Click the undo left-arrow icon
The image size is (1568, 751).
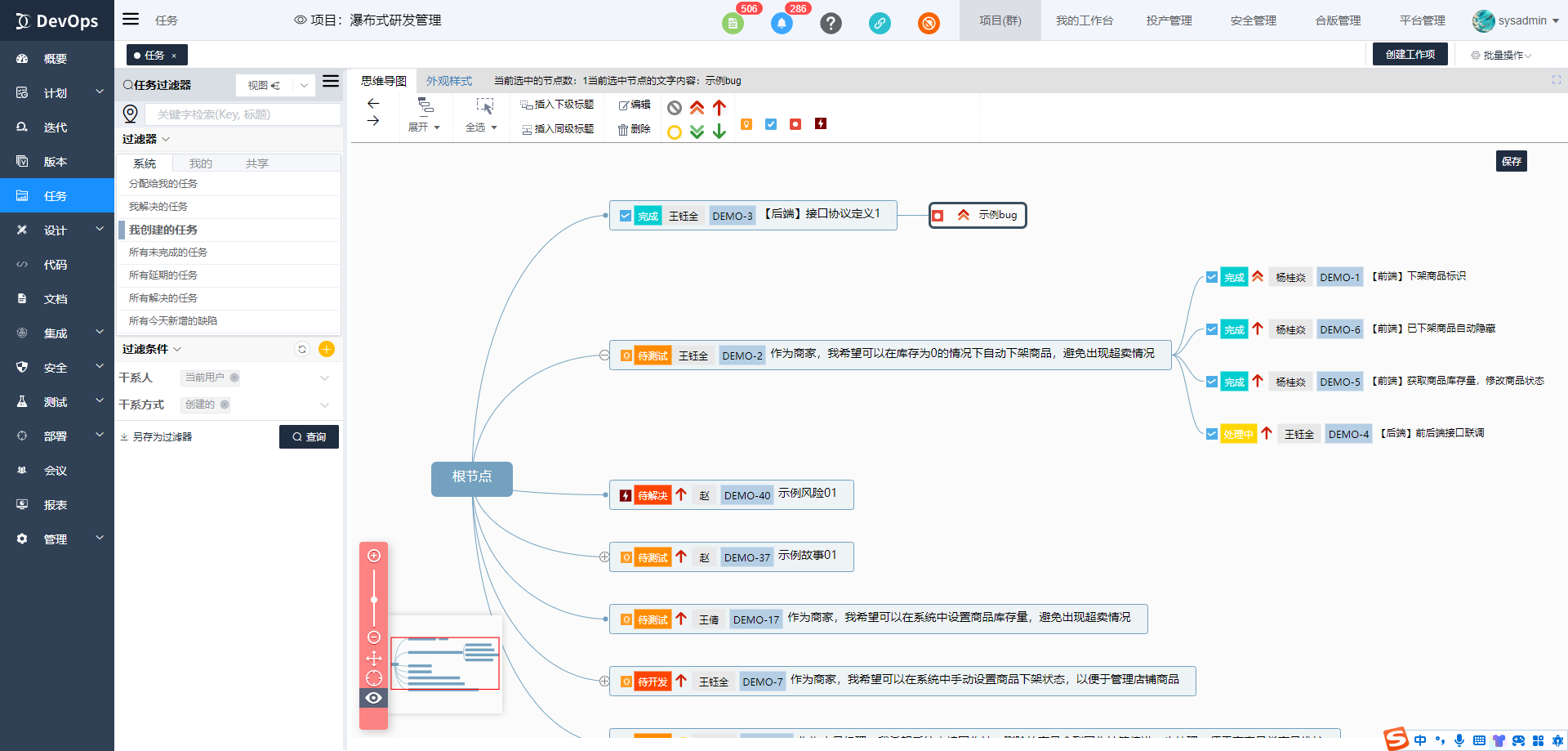pyautogui.click(x=373, y=104)
